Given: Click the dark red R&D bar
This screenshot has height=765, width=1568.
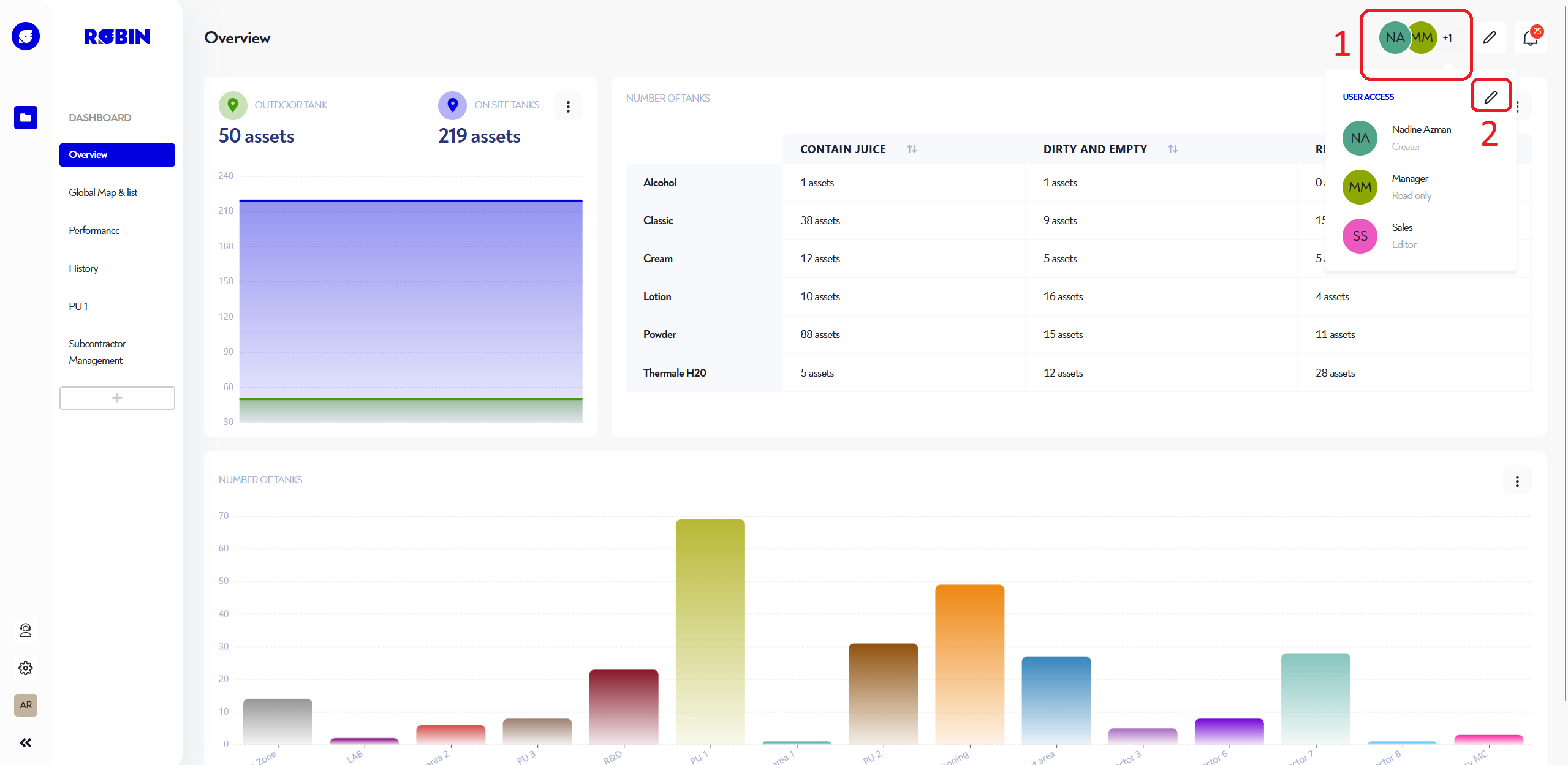Looking at the screenshot, I should (624, 707).
